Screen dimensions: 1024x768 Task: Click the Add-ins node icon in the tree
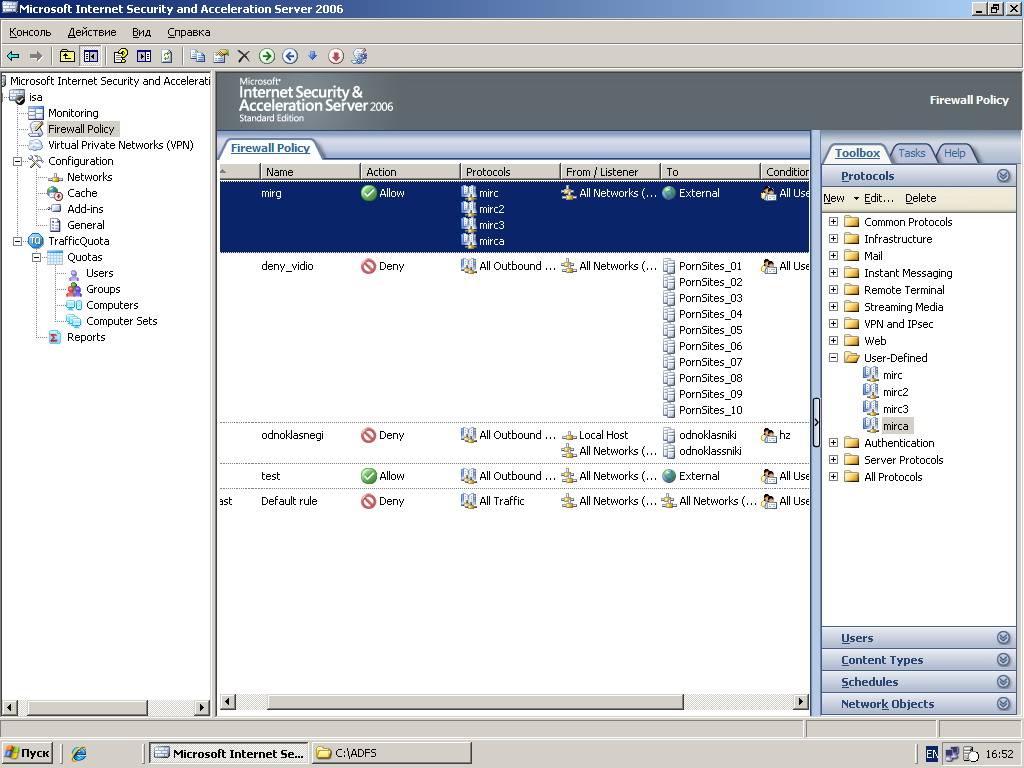[56, 209]
